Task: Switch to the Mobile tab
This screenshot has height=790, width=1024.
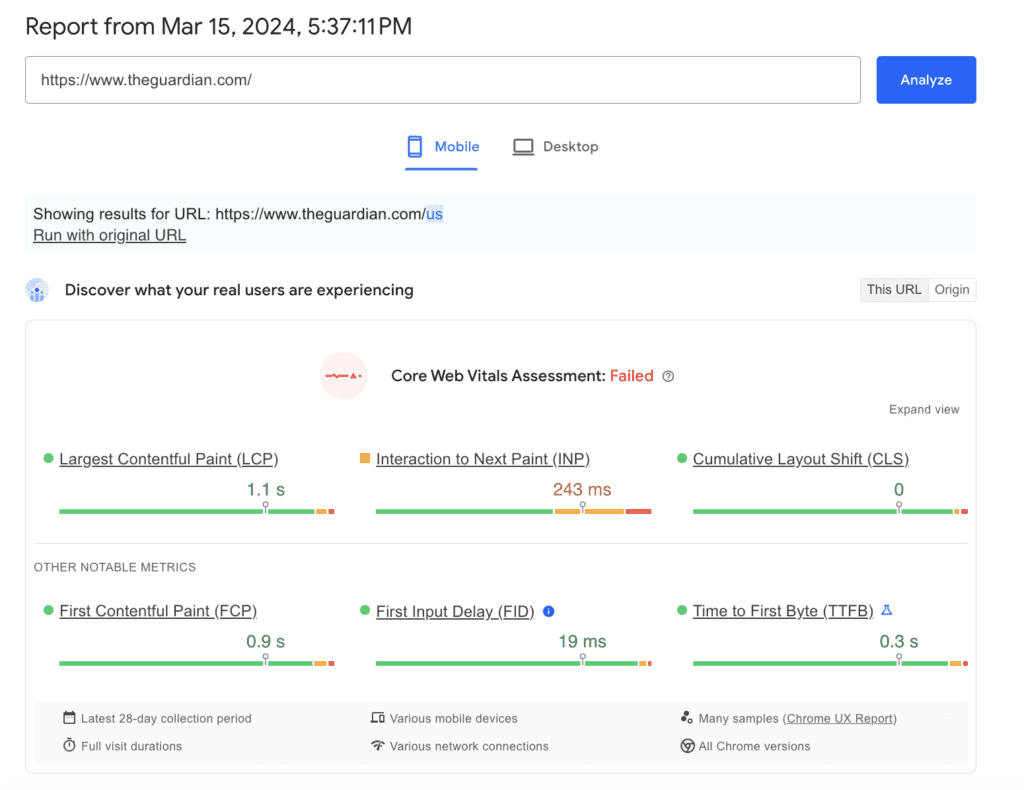Action: (x=442, y=147)
